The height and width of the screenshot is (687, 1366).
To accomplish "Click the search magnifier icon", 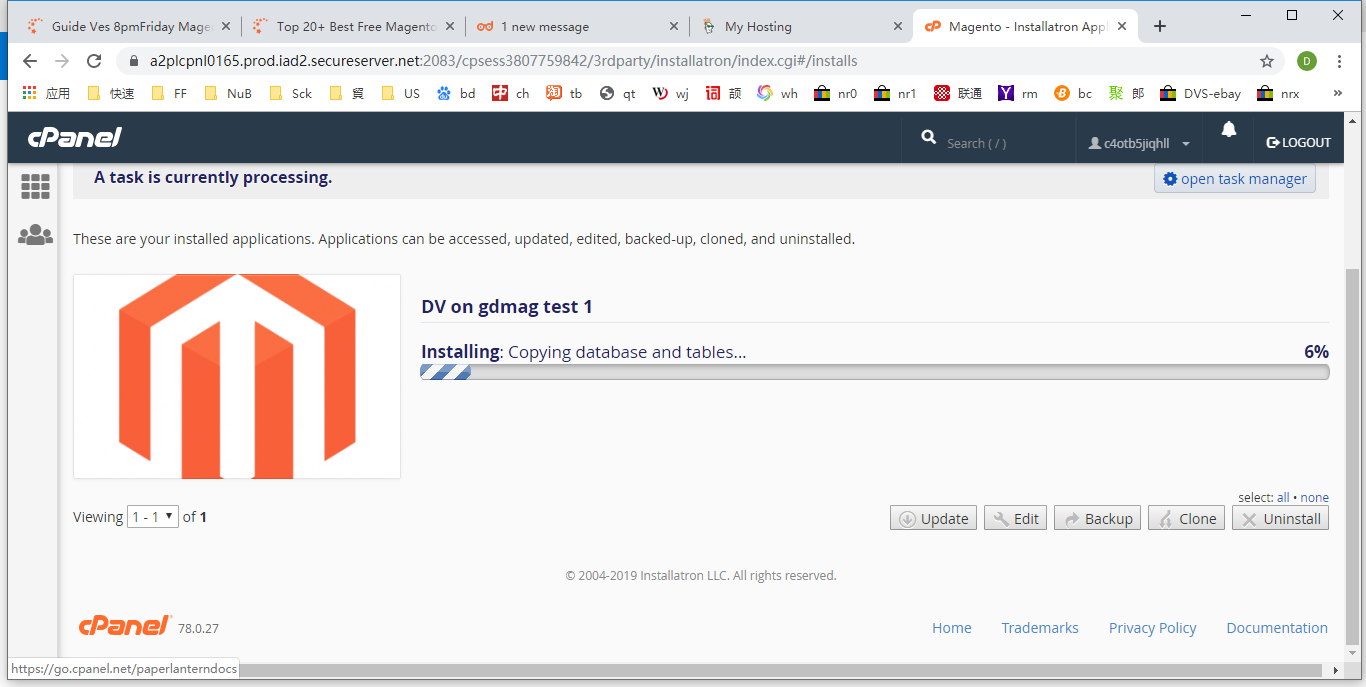I will [929, 137].
